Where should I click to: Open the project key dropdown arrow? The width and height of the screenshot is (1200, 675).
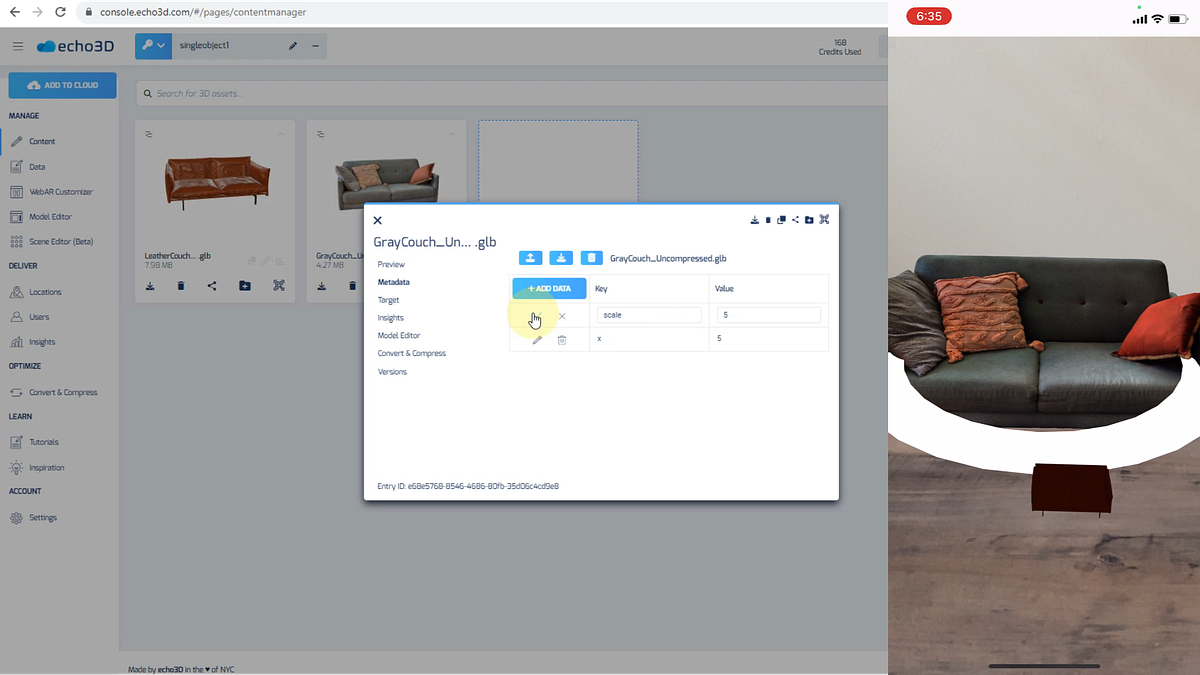click(x=162, y=45)
